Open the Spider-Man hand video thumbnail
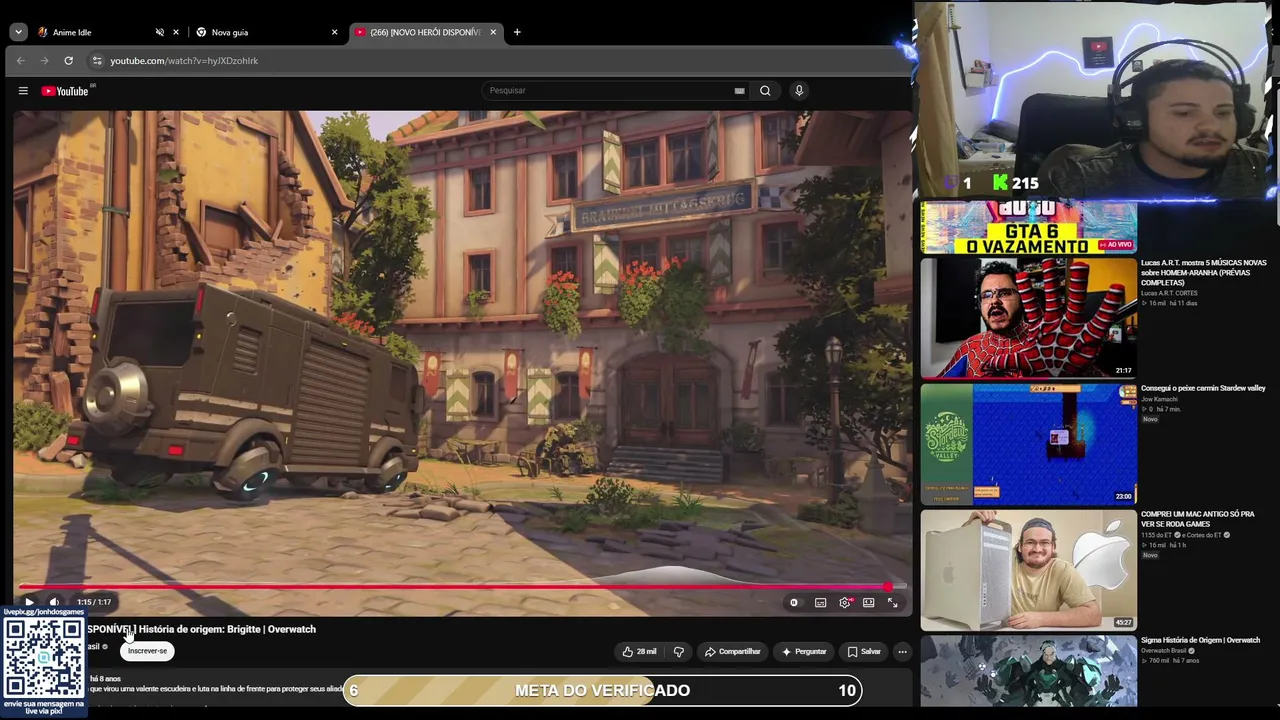1280x720 pixels. point(1028,318)
